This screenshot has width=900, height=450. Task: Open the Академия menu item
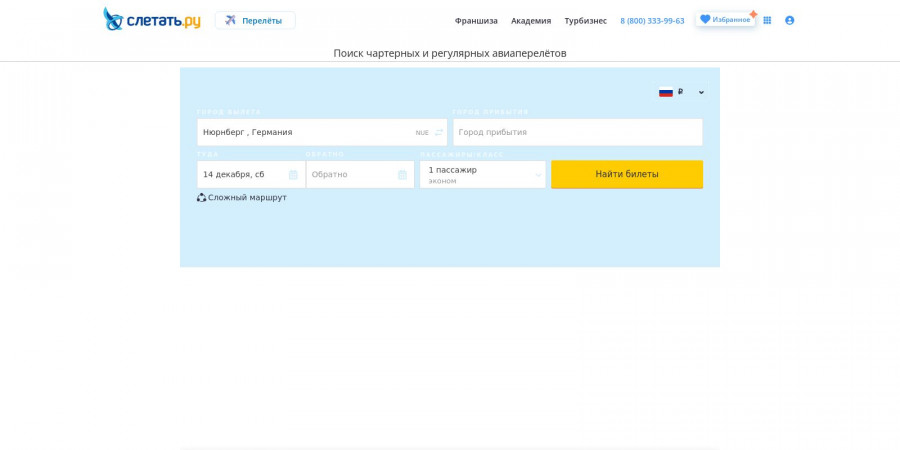(x=531, y=21)
